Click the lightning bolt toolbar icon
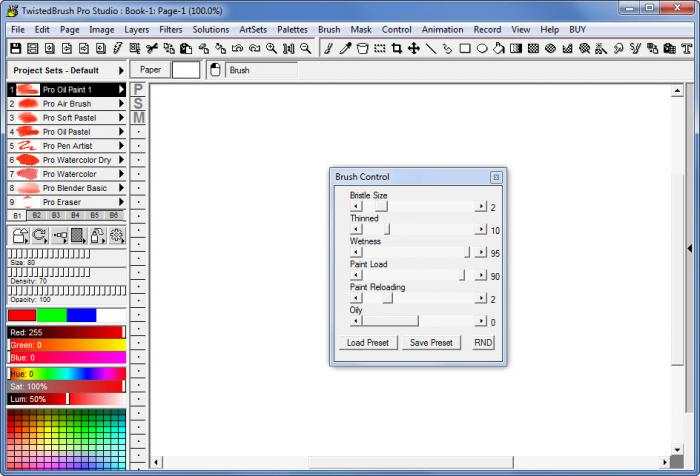The width and height of the screenshot is (700, 476). tap(118, 48)
